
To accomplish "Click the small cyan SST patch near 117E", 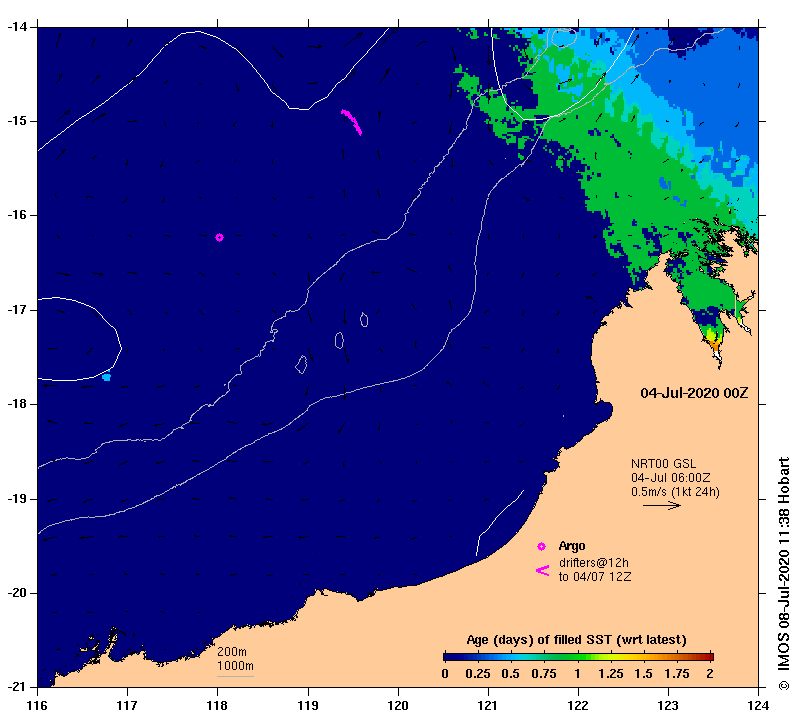I will (106, 377).
